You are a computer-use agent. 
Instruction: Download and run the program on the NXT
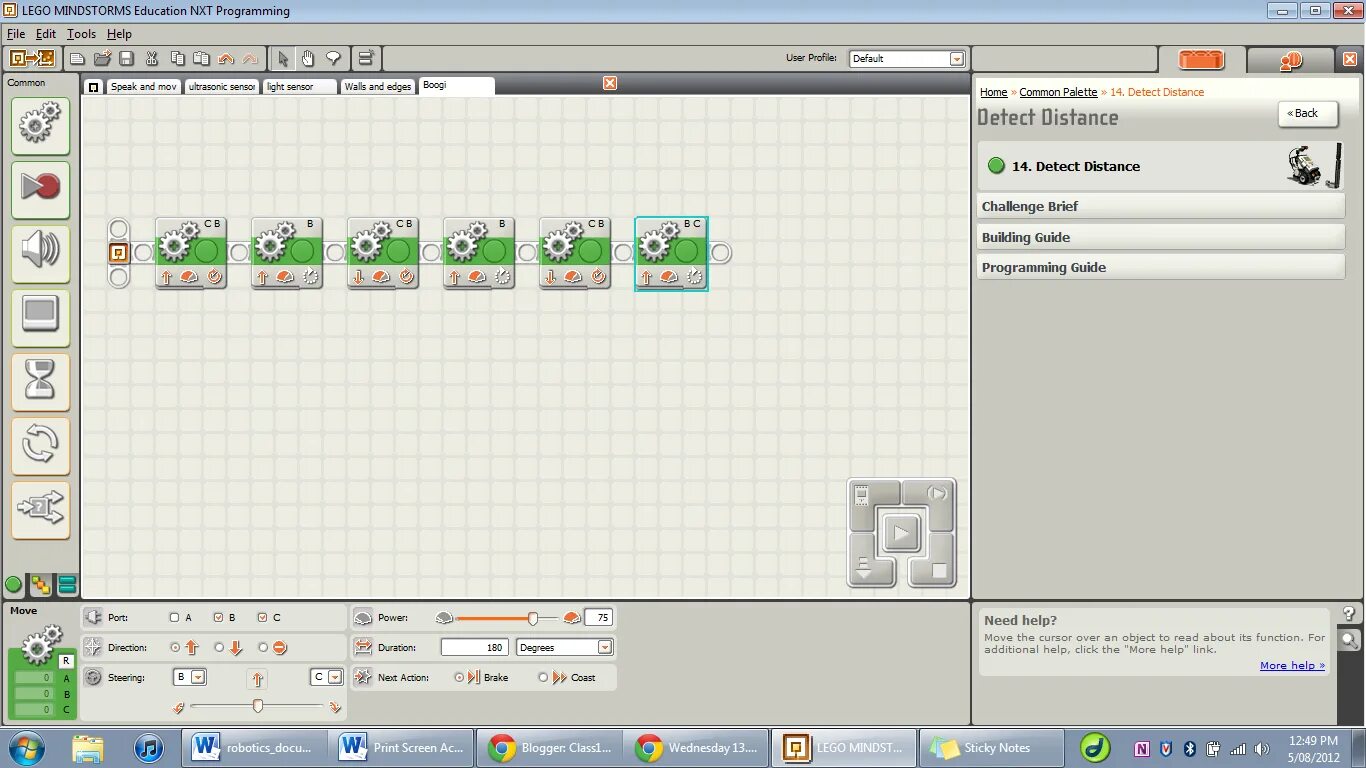coord(900,533)
